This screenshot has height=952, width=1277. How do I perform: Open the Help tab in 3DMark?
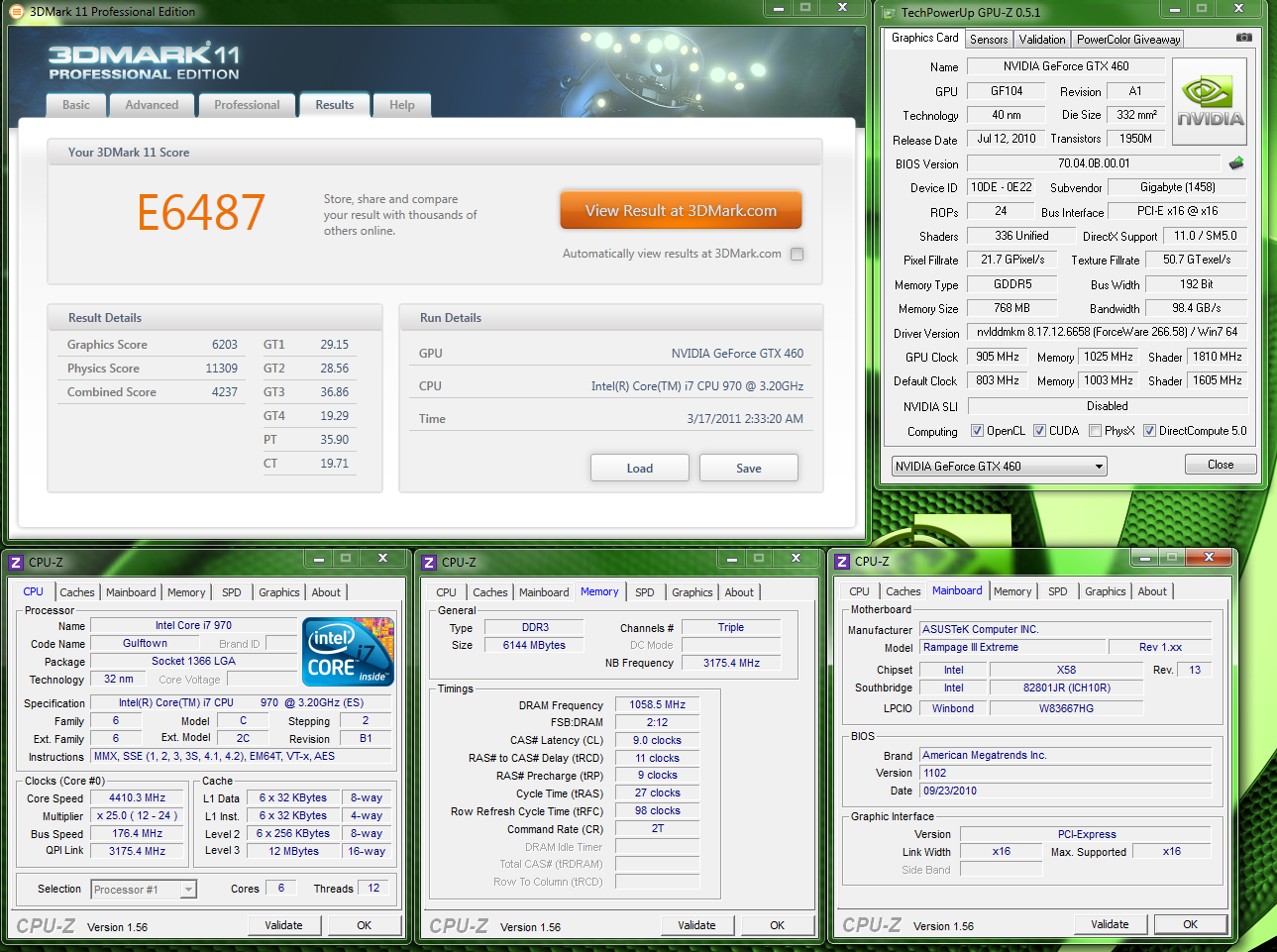pos(402,105)
